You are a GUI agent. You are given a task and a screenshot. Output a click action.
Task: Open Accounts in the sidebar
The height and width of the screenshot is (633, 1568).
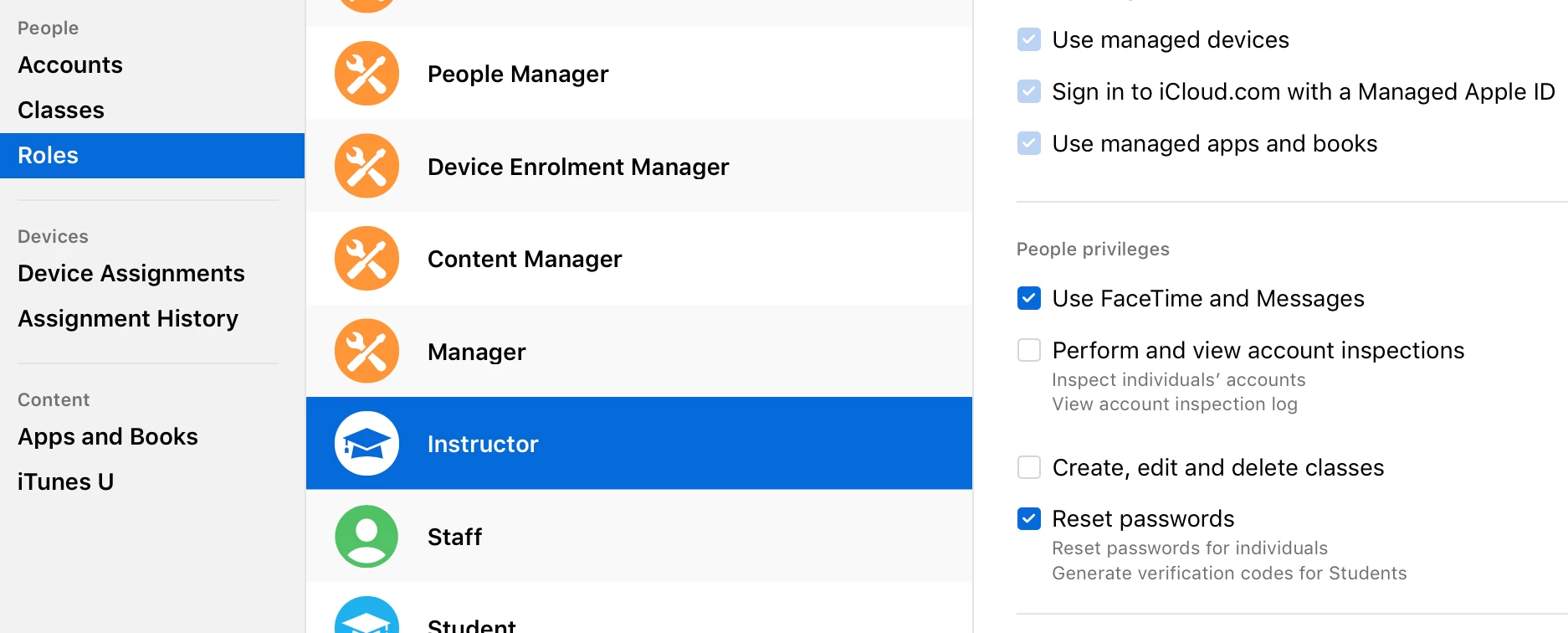70,65
